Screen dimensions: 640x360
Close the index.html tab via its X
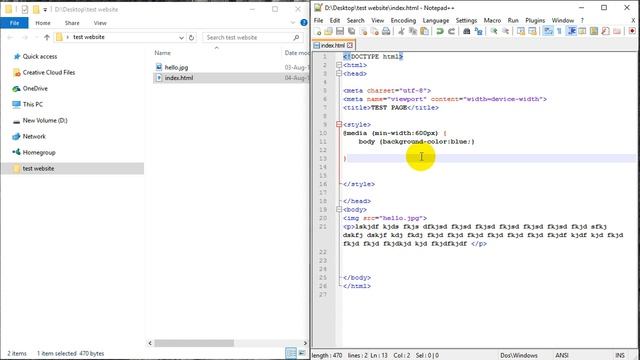click(x=350, y=45)
